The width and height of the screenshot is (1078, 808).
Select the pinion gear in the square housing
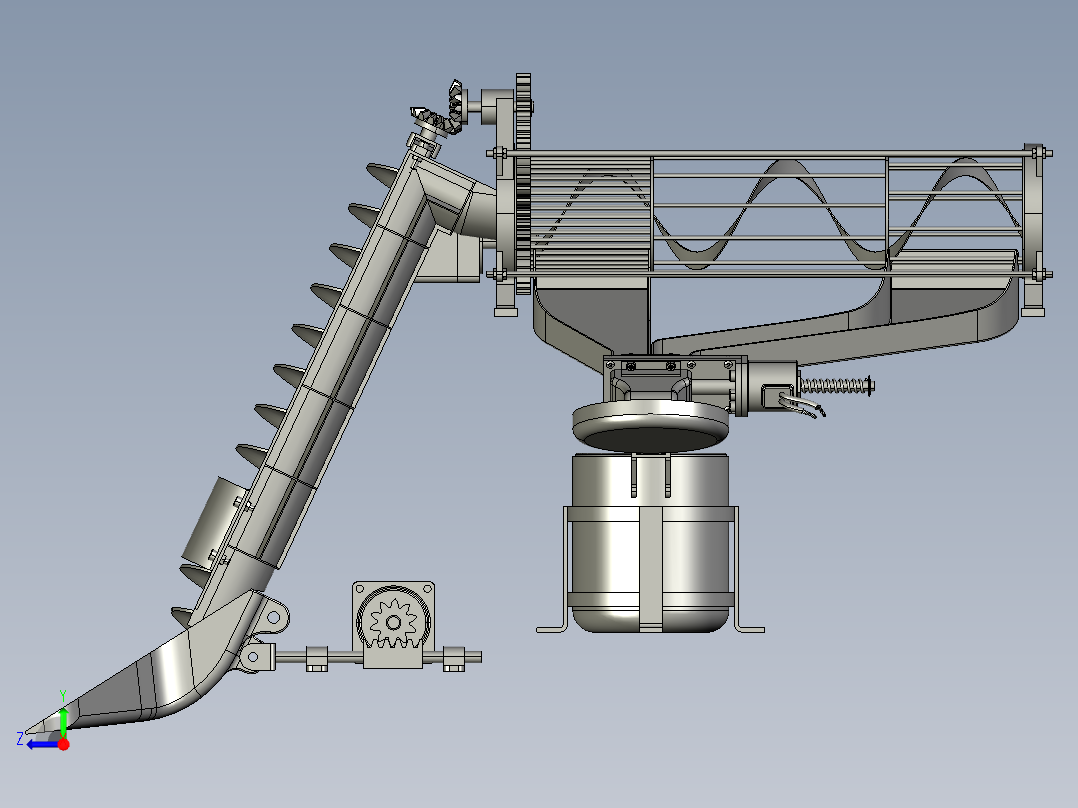pos(393,623)
